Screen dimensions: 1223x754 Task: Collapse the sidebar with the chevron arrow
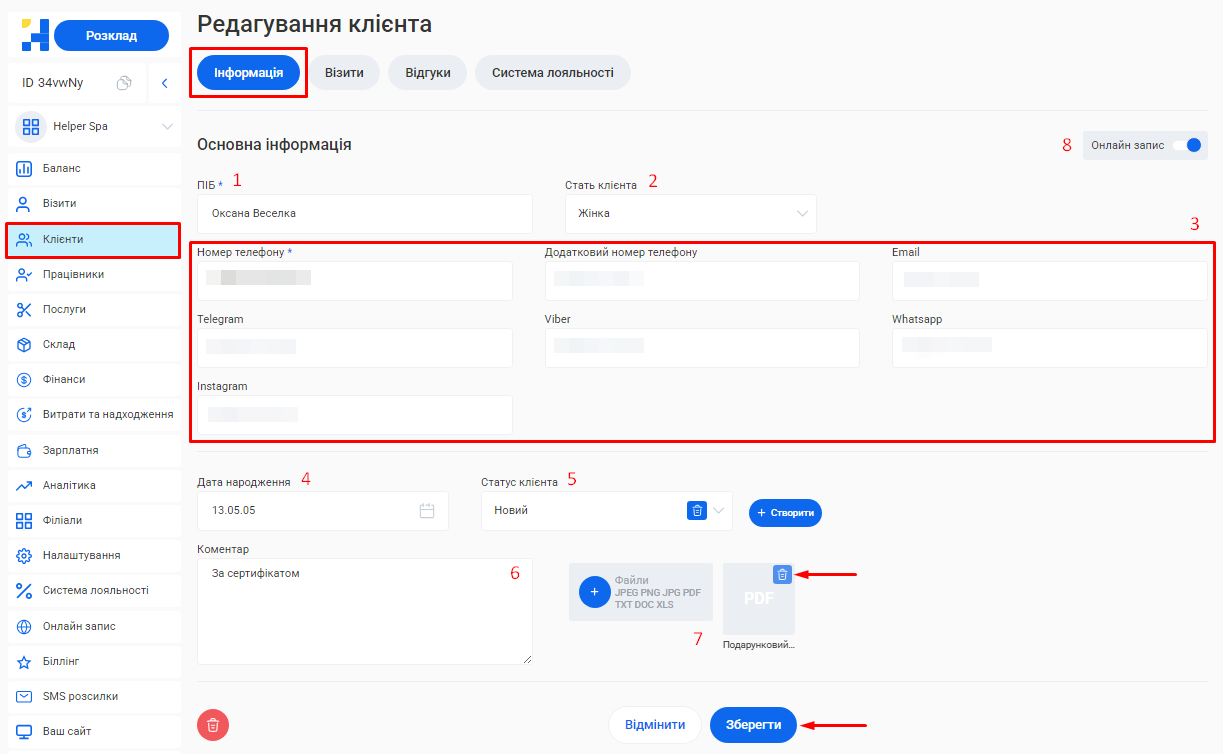[x=164, y=83]
